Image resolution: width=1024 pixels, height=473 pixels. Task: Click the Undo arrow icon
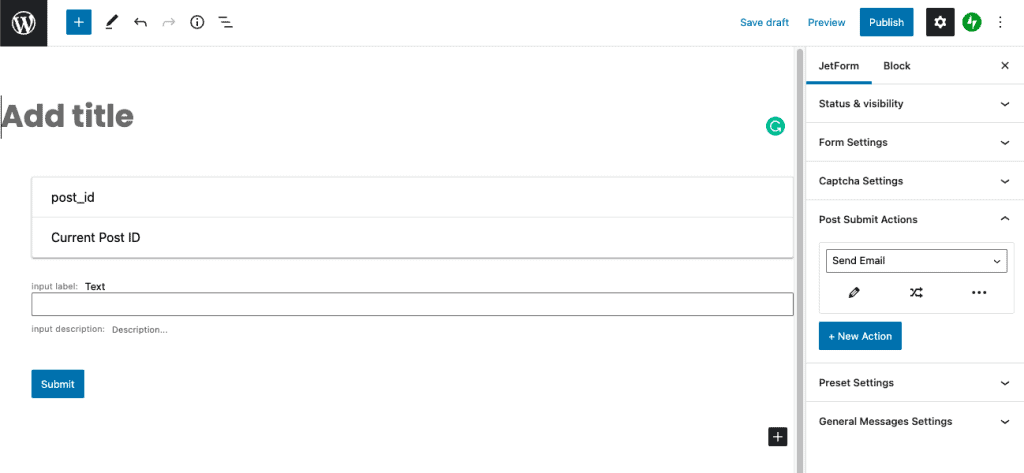point(140,23)
